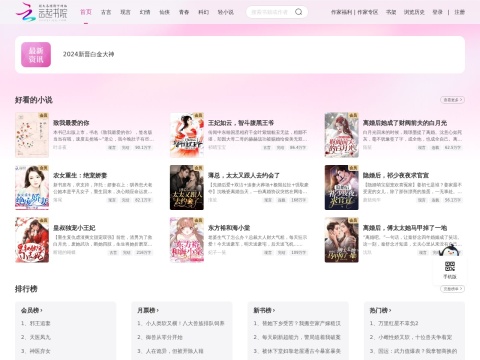This screenshot has height=360, width=480.
Task: Open cover of 东方裕和海小棠
Action: tap(187, 240)
